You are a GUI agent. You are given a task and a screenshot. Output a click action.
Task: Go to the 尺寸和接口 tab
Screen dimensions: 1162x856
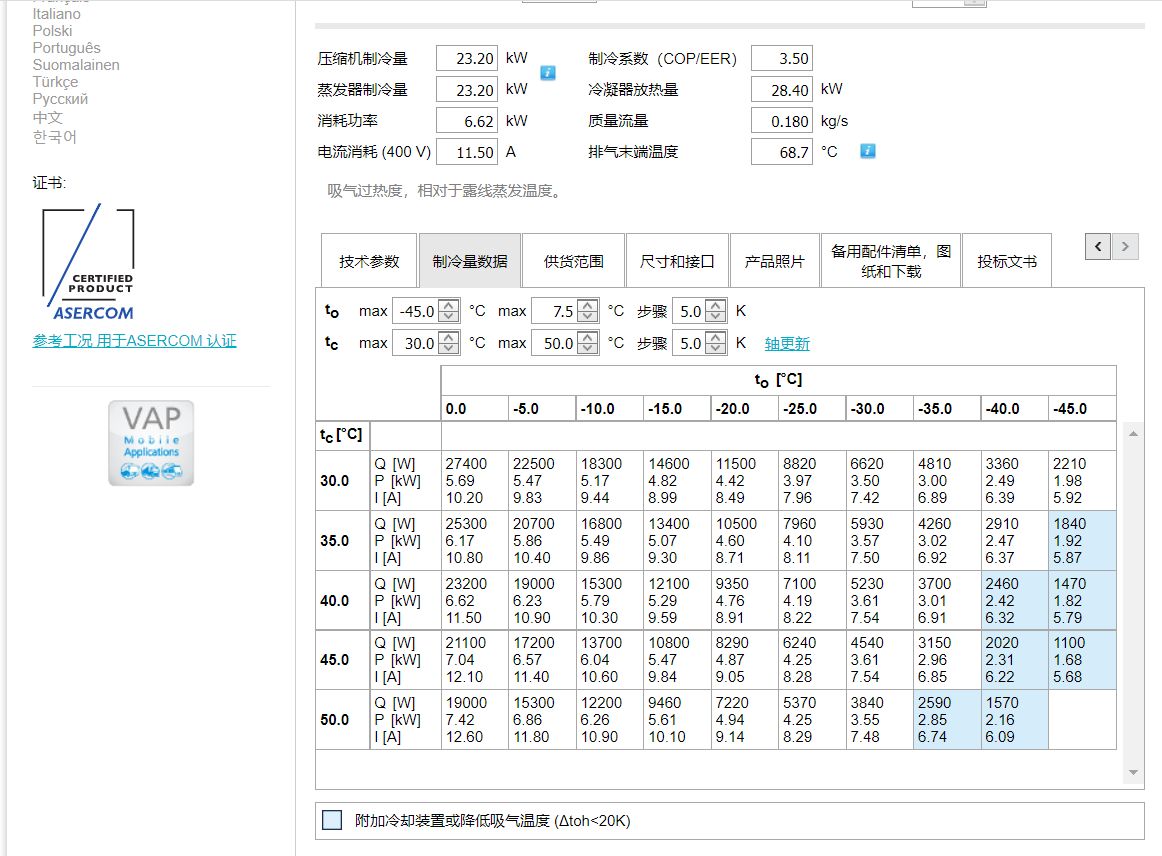[677, 261]
